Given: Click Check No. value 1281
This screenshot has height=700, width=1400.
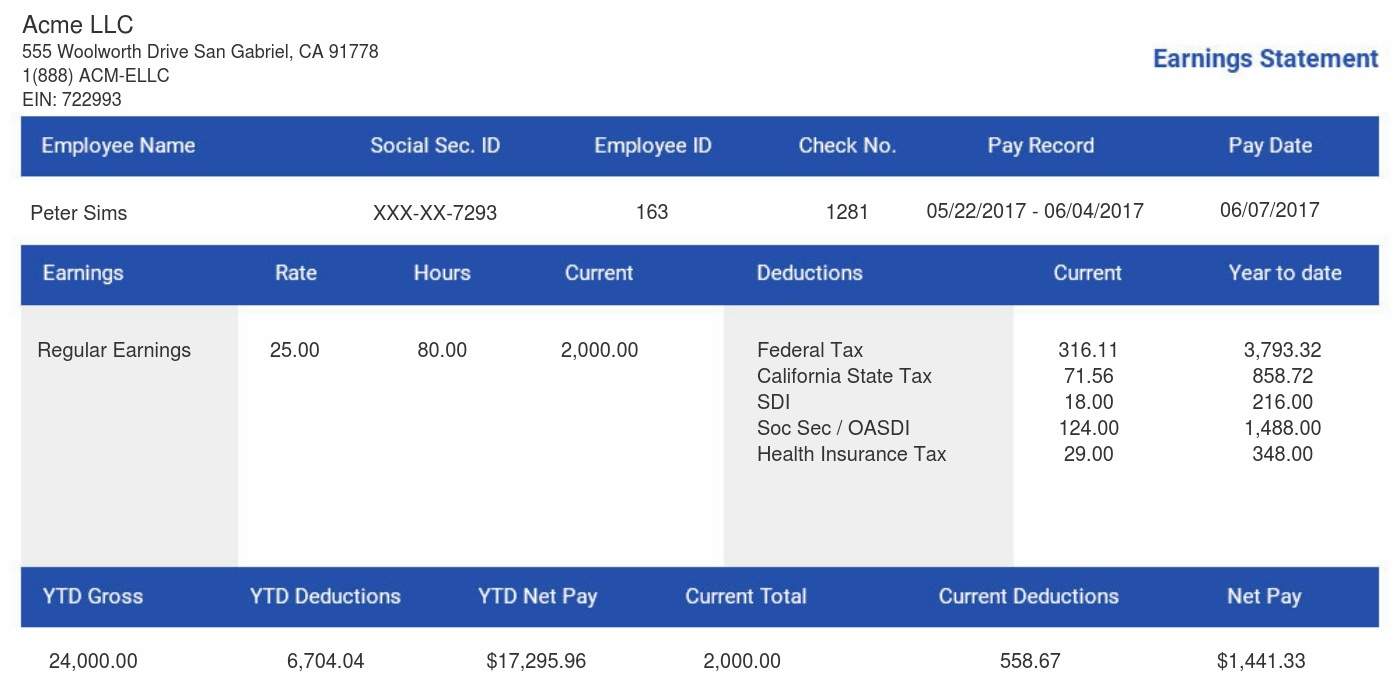Looking at the screenshot, I should 847,211.
